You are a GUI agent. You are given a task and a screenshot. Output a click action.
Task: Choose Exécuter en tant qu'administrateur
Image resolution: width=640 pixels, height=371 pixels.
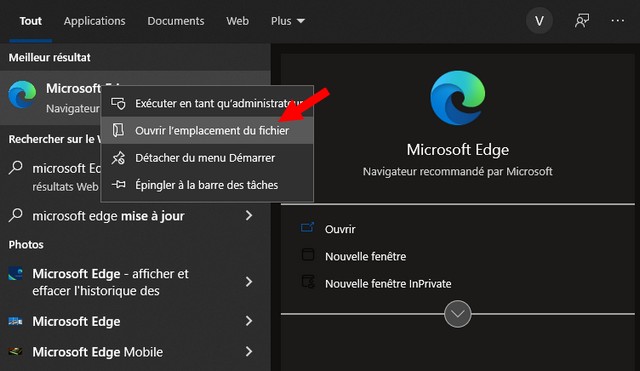pos(207,103)
